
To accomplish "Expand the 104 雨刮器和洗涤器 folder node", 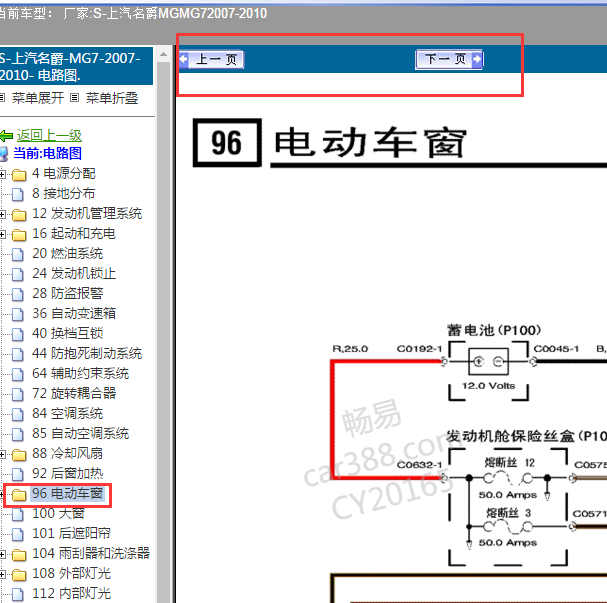I will point(2,554).
